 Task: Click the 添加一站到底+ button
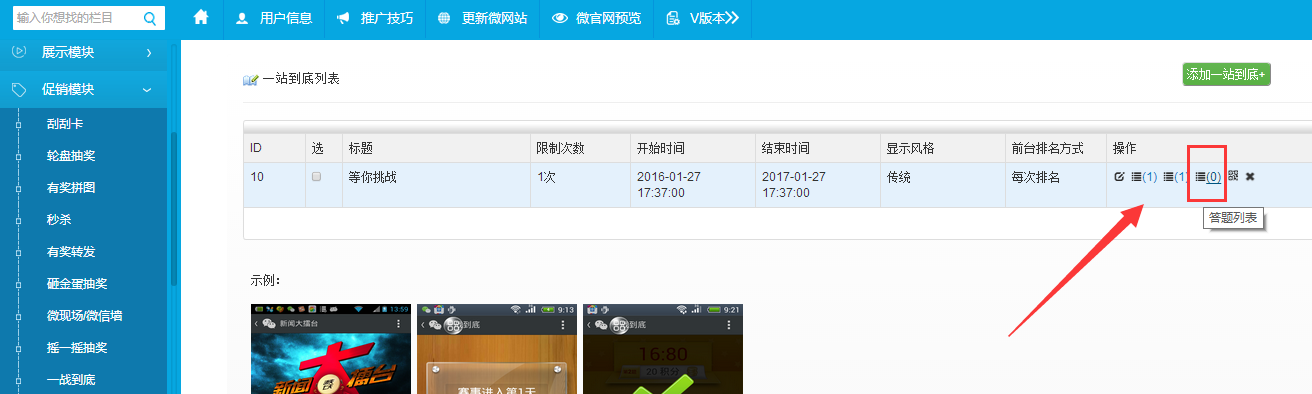1226,74
